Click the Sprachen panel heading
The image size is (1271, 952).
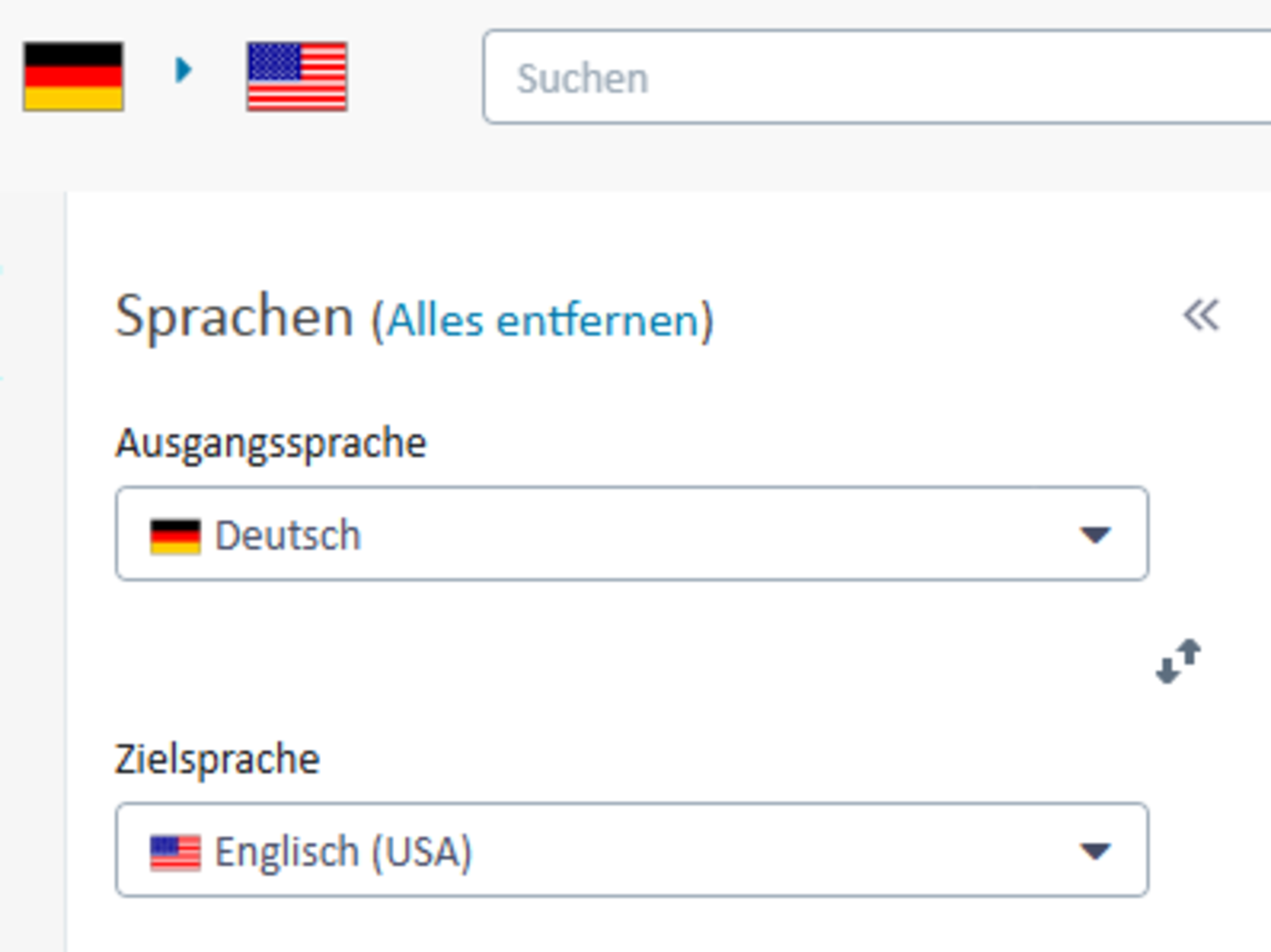click(234, 316)
